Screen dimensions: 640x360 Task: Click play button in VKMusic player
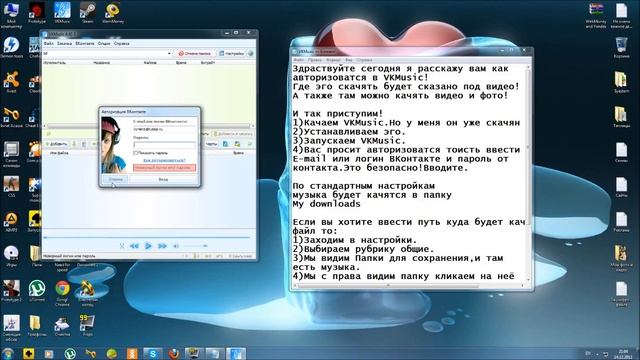tap(148, 246)
